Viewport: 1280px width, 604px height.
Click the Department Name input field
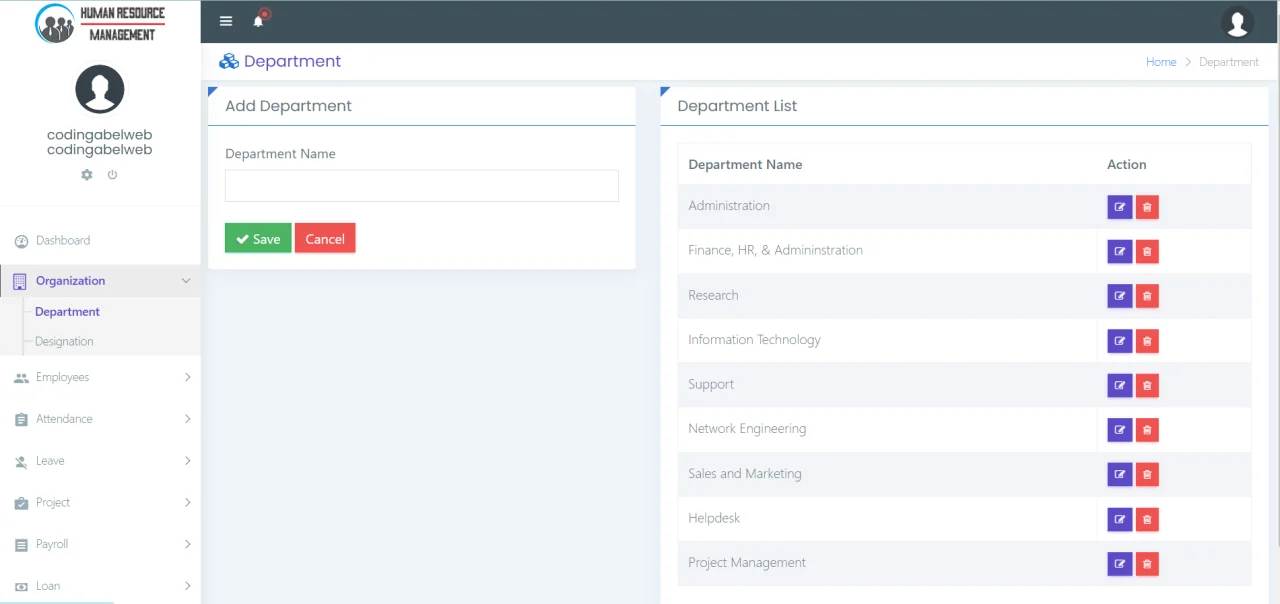pos(422,186)
